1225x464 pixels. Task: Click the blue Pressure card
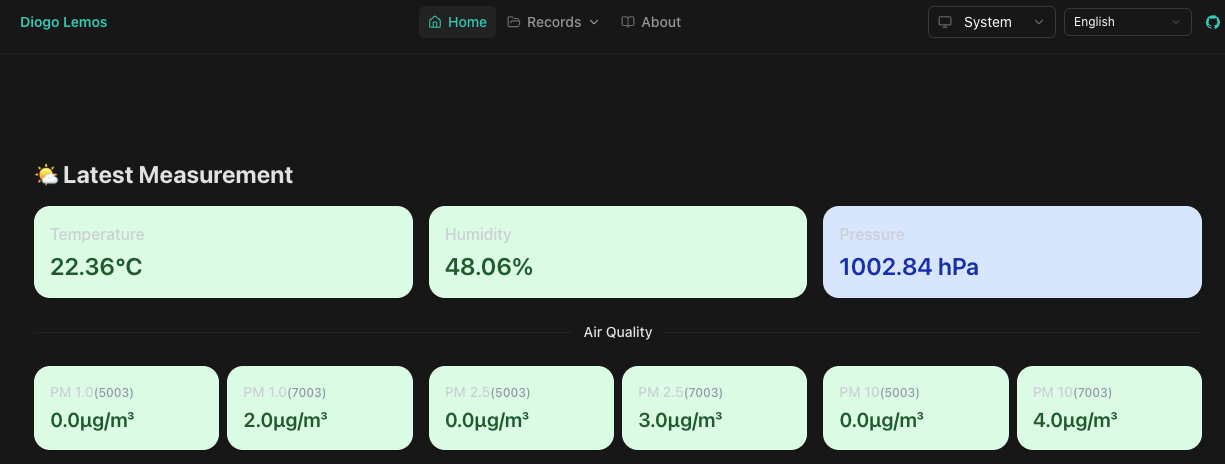pos(1011,252)
